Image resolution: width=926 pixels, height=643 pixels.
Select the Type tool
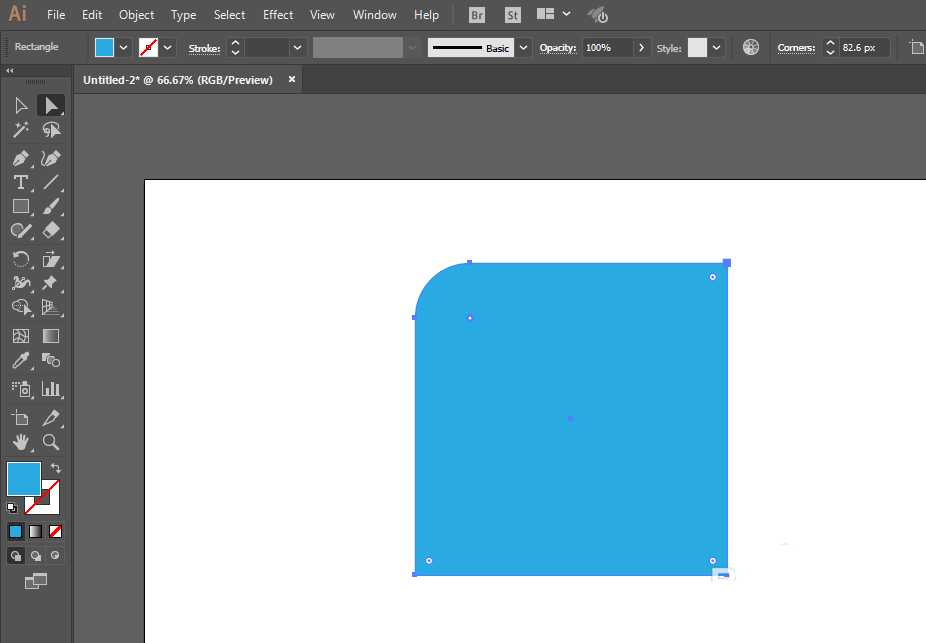(20, 182)
